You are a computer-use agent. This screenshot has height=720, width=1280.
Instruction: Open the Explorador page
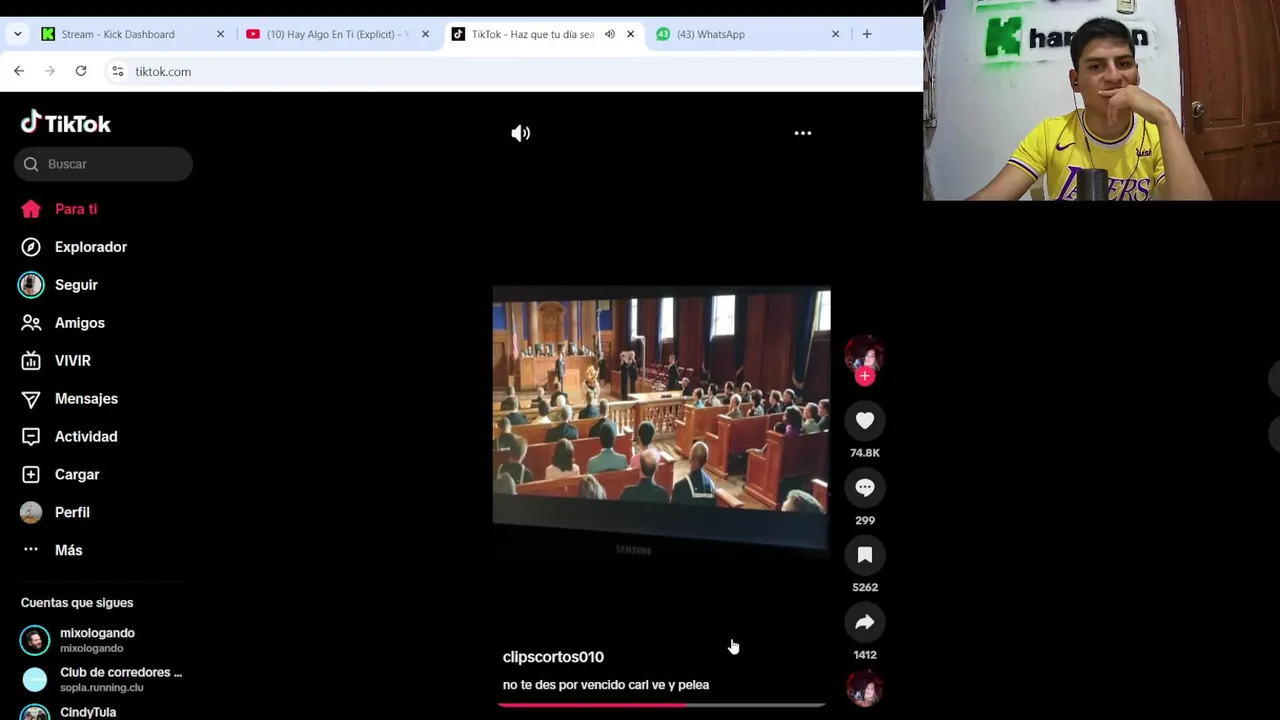coord(91,247)
